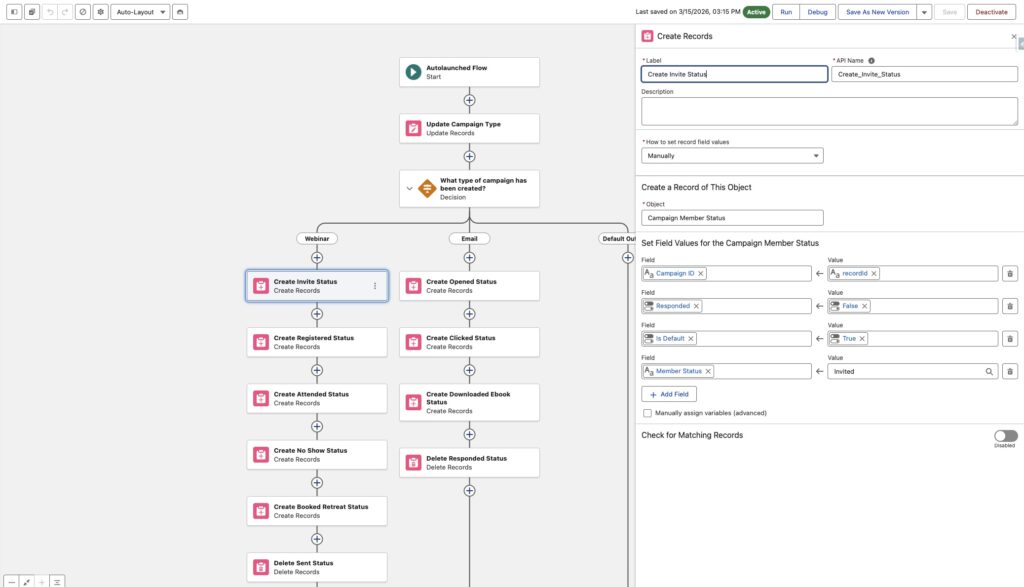Collapse the campaign type Decision node chevron
This screenshot has height=587, width=1024.
pyautogui.click(x=408, y=187)
